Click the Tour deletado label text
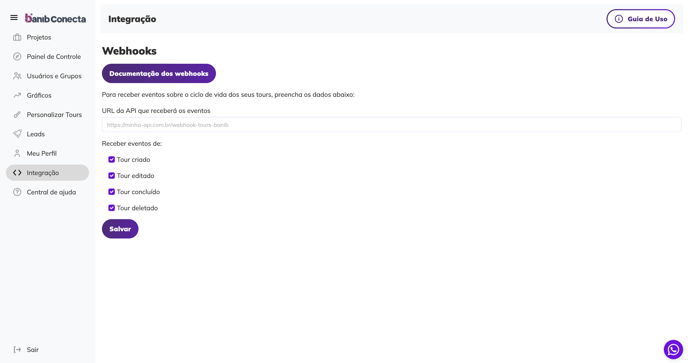This screenshot has height=363, width=688. coord(137,208)
